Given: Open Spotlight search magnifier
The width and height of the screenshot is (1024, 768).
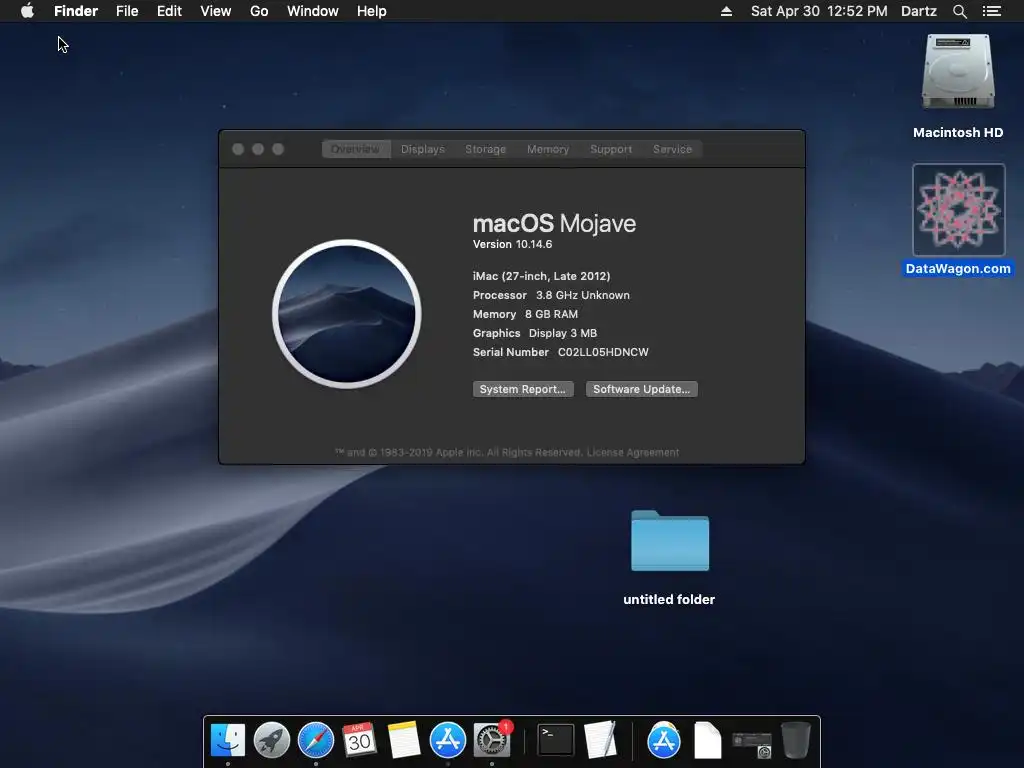Looking at the screenshot, I should 959,11.
